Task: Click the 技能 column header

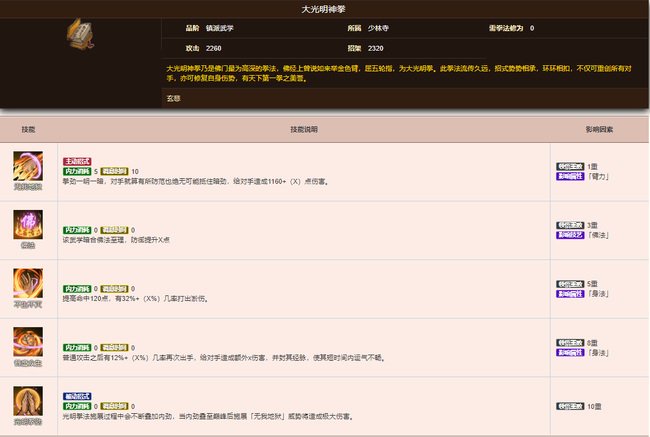Action: (x=28, y=130)
